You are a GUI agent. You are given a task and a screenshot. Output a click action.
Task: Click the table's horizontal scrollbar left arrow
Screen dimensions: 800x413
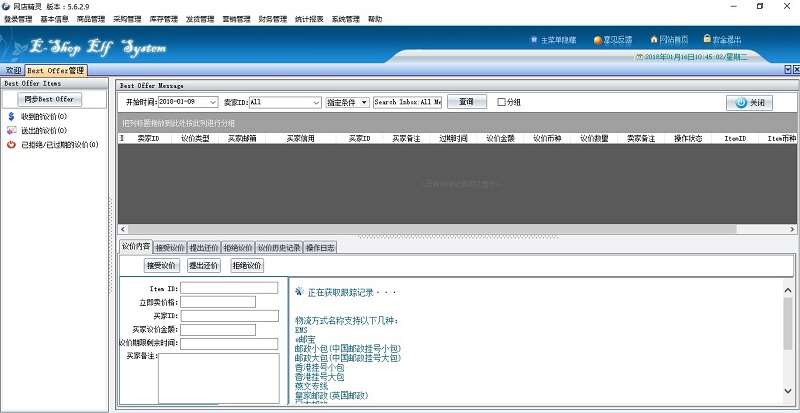point(122,229)
